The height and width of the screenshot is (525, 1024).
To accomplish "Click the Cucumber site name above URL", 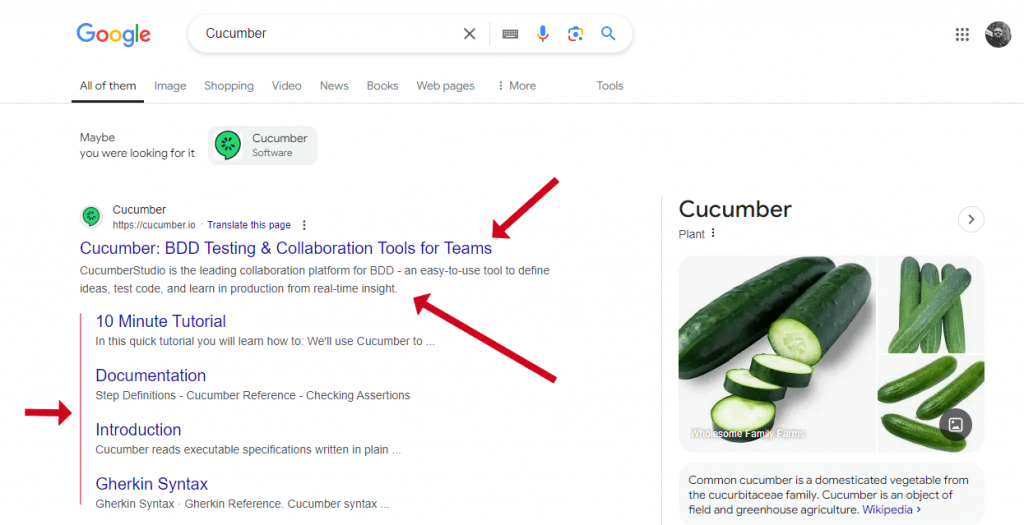I will 139,210.
